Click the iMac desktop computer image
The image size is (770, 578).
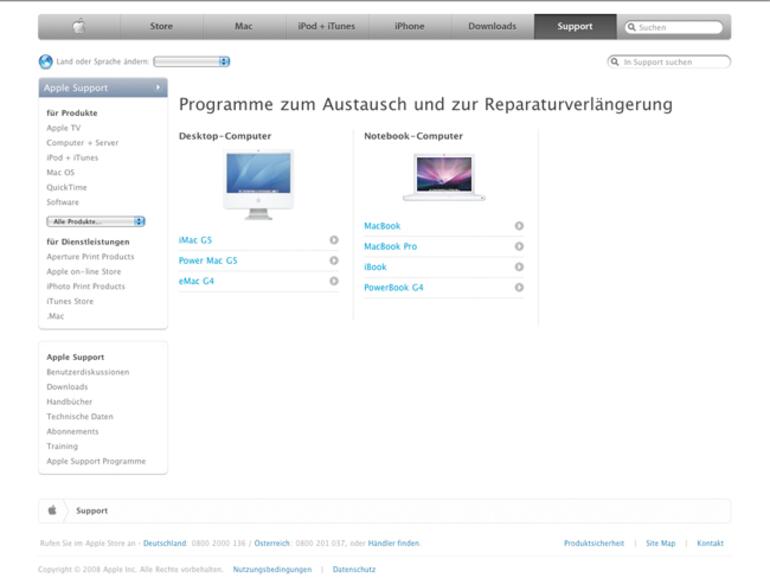tap(258, 185)
